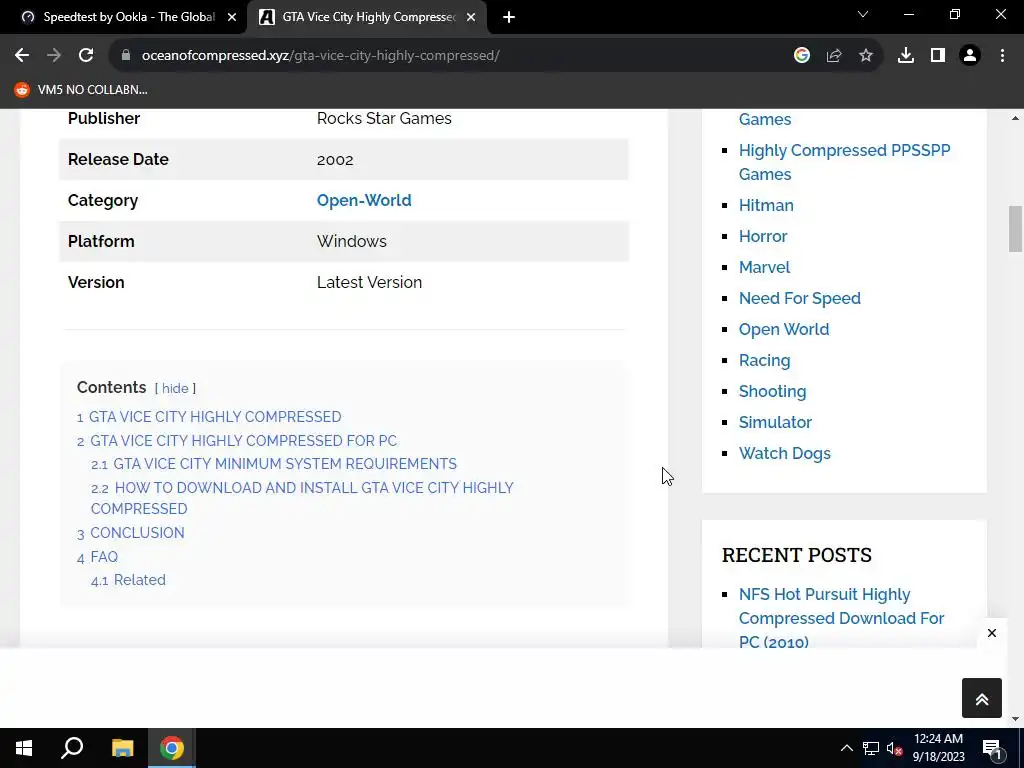Select the Latest Version text

tap(369, 283)
